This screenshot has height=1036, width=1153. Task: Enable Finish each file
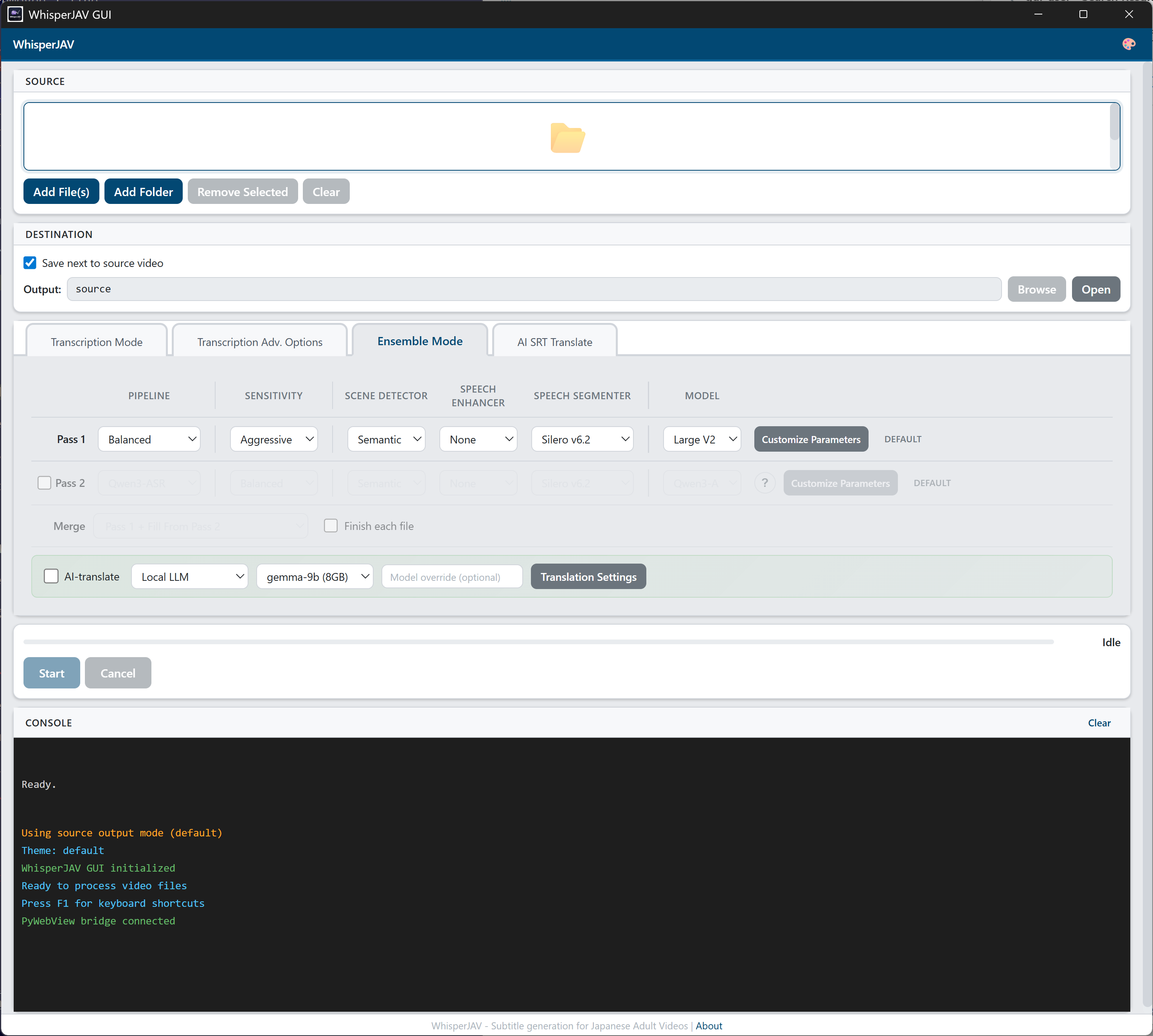coord(331,525)
